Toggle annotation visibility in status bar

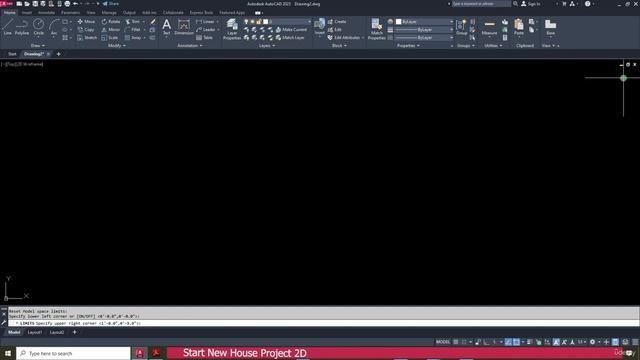[556, 342]
